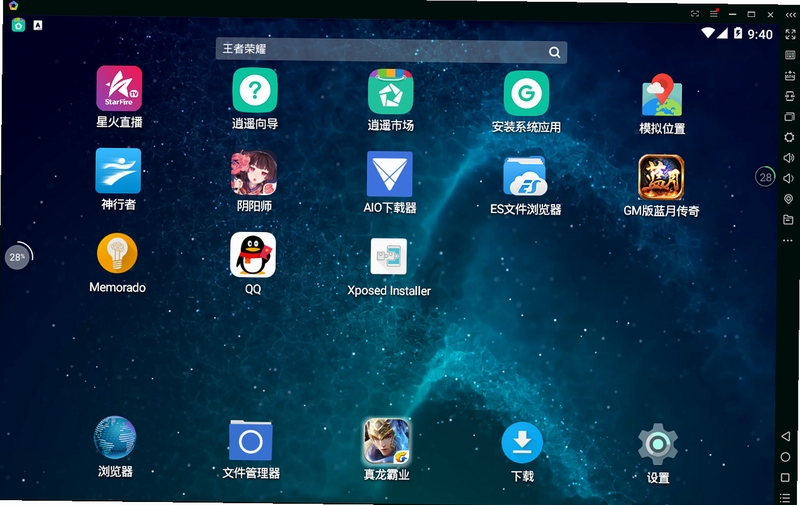Open the 神行者 app
The width and height of the screenshot is (800, 505).
click(118, 171)
